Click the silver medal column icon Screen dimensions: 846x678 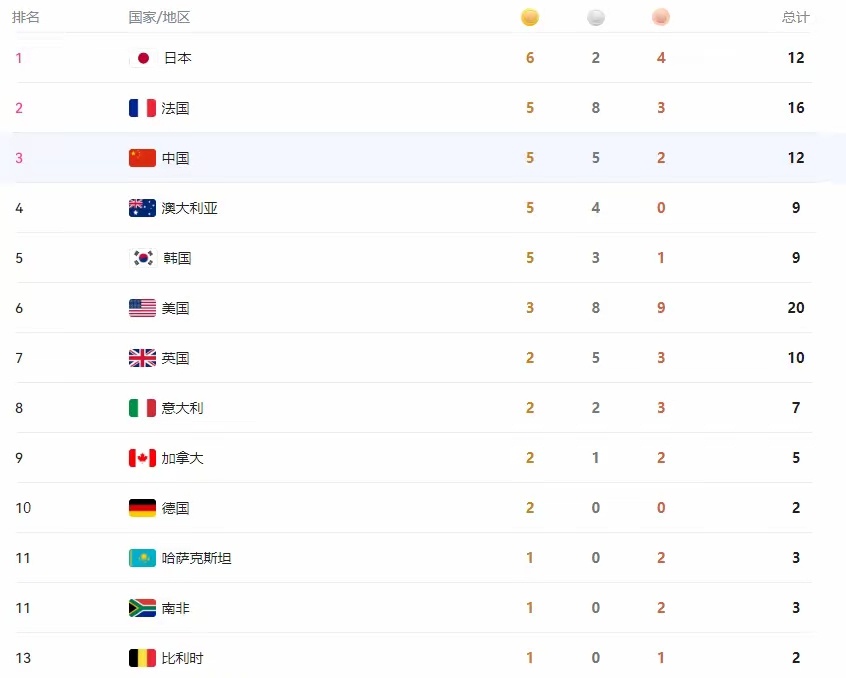tap(596, 17)
